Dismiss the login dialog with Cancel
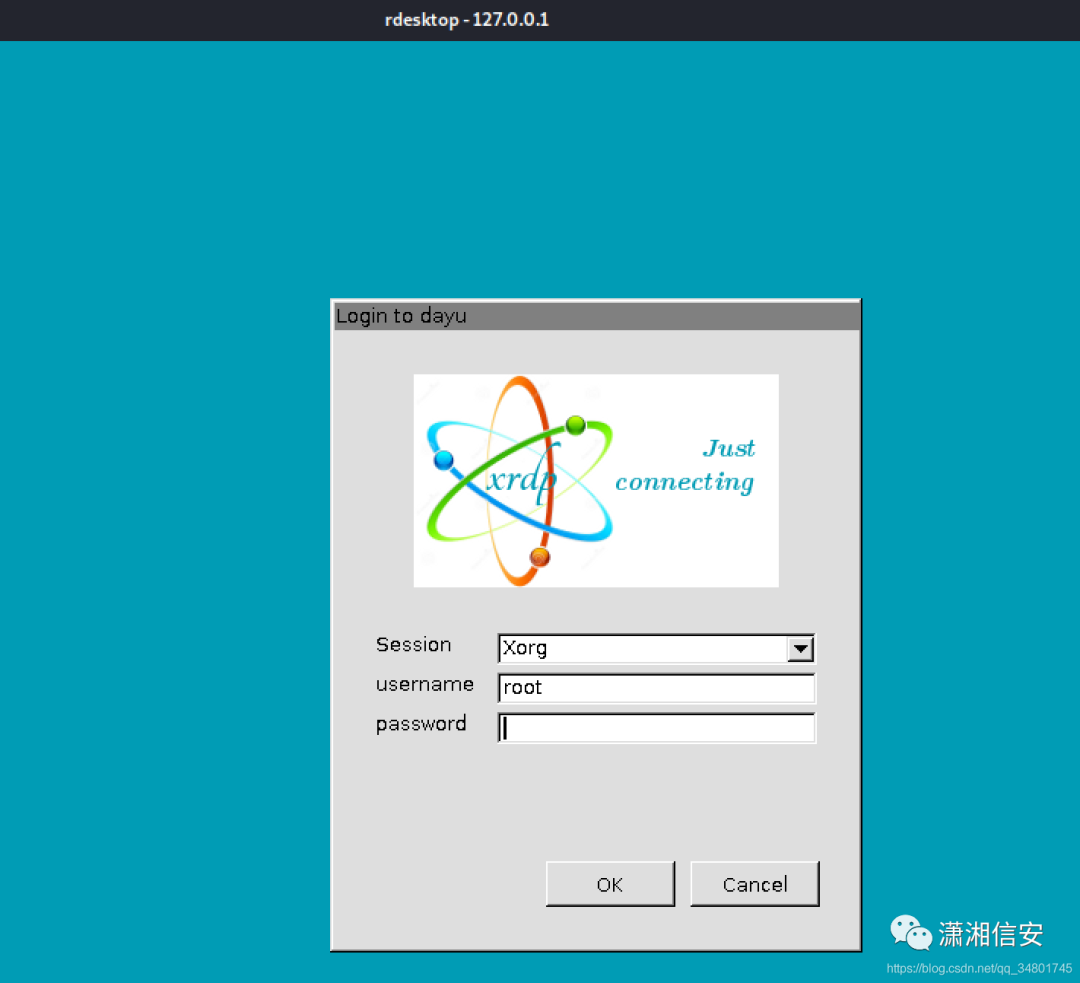The image size is (1080, 983). (754, 884)
